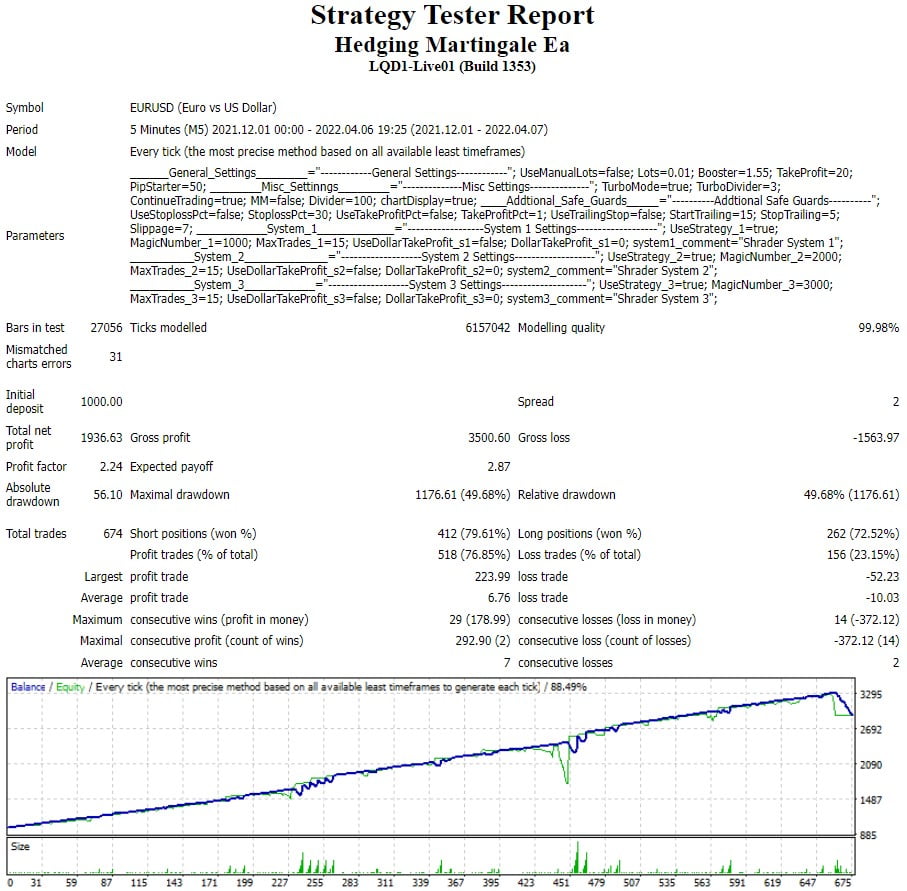Click the Hedging Martingale Ea heading

[x=452, y=45]
